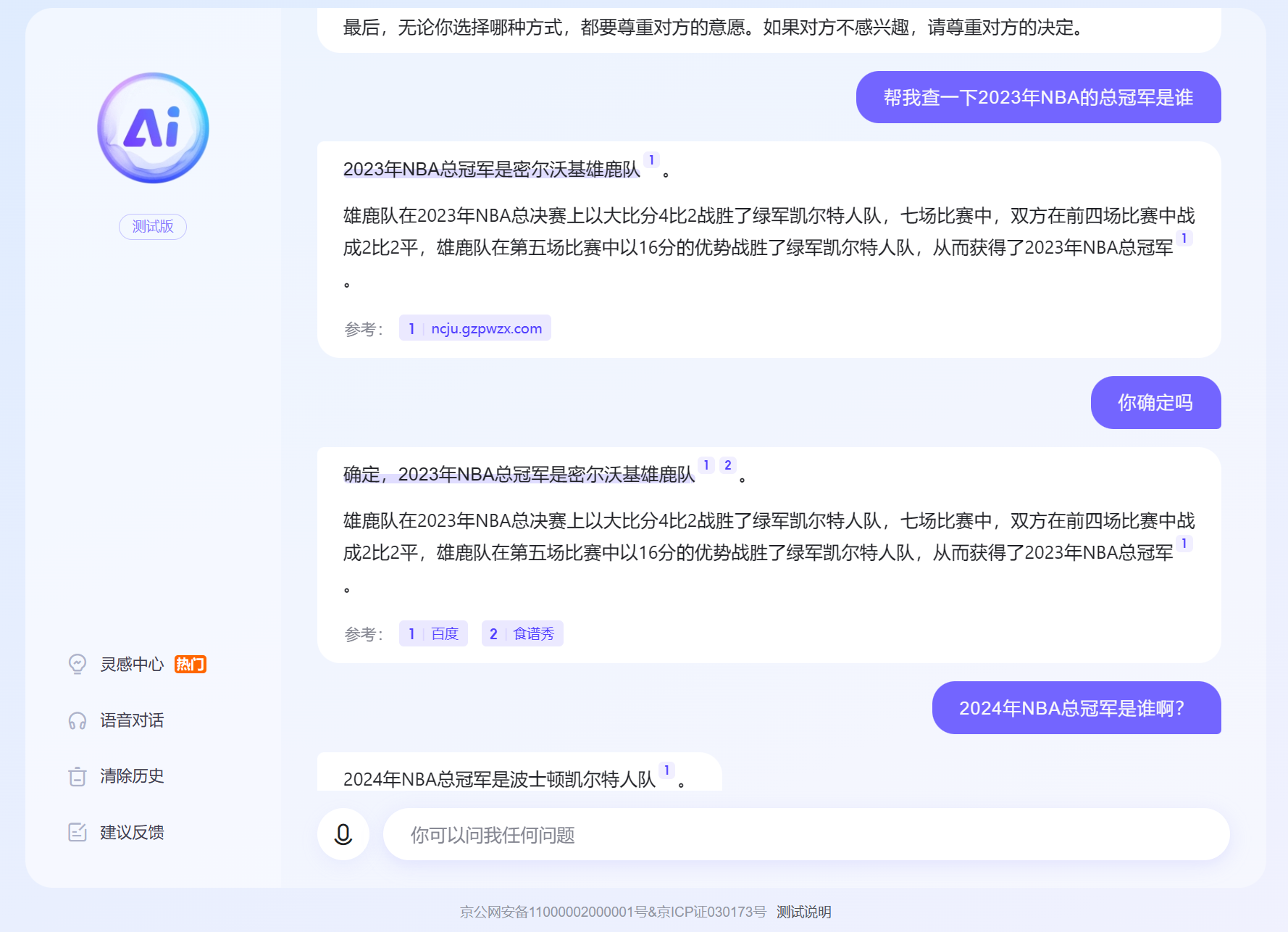The image size is (1288, 932).
Task: Click the AI assistant logo
Action: (153, 128)
